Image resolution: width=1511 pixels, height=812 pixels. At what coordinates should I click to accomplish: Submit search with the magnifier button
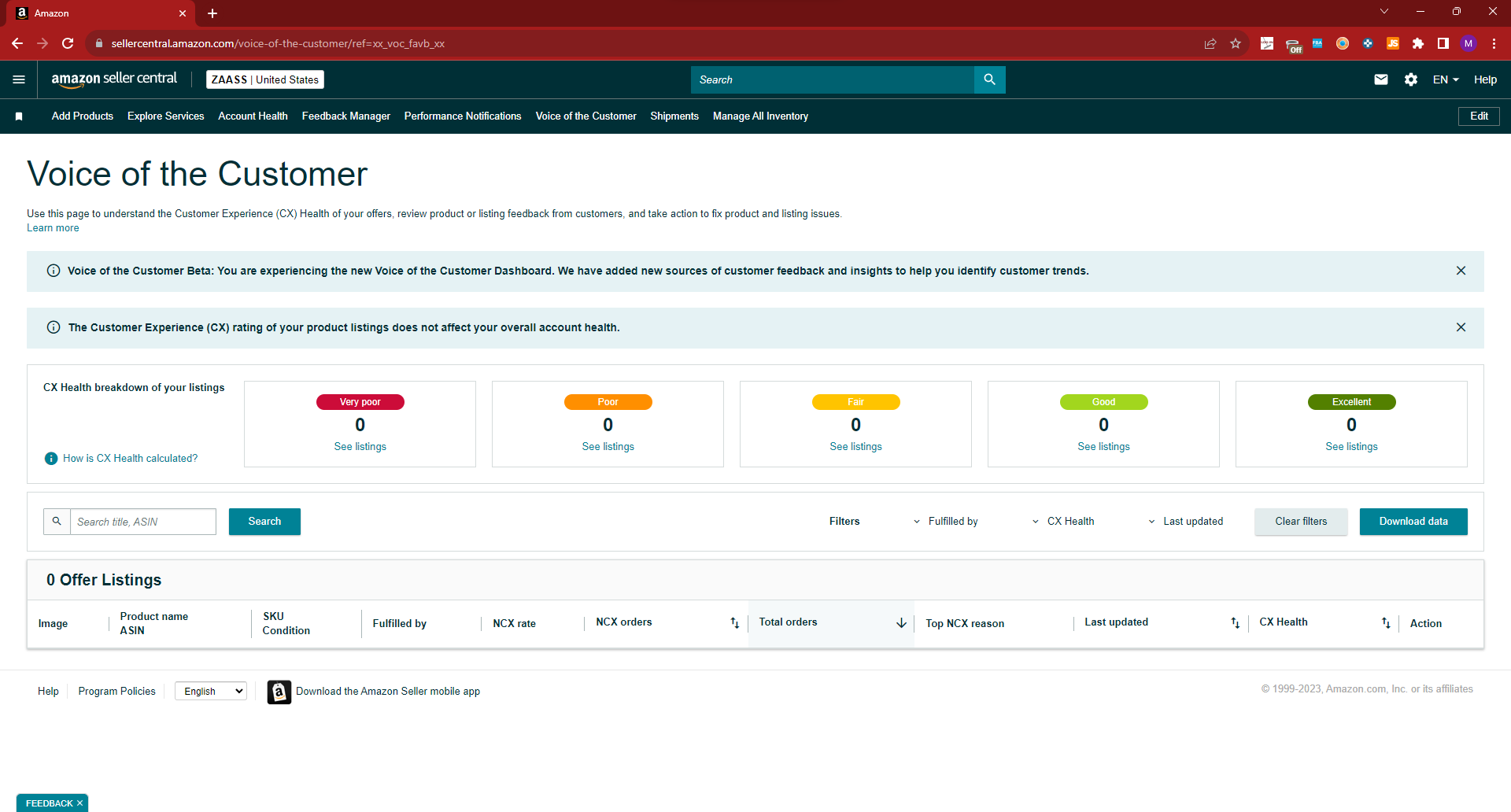coord(990,79)
